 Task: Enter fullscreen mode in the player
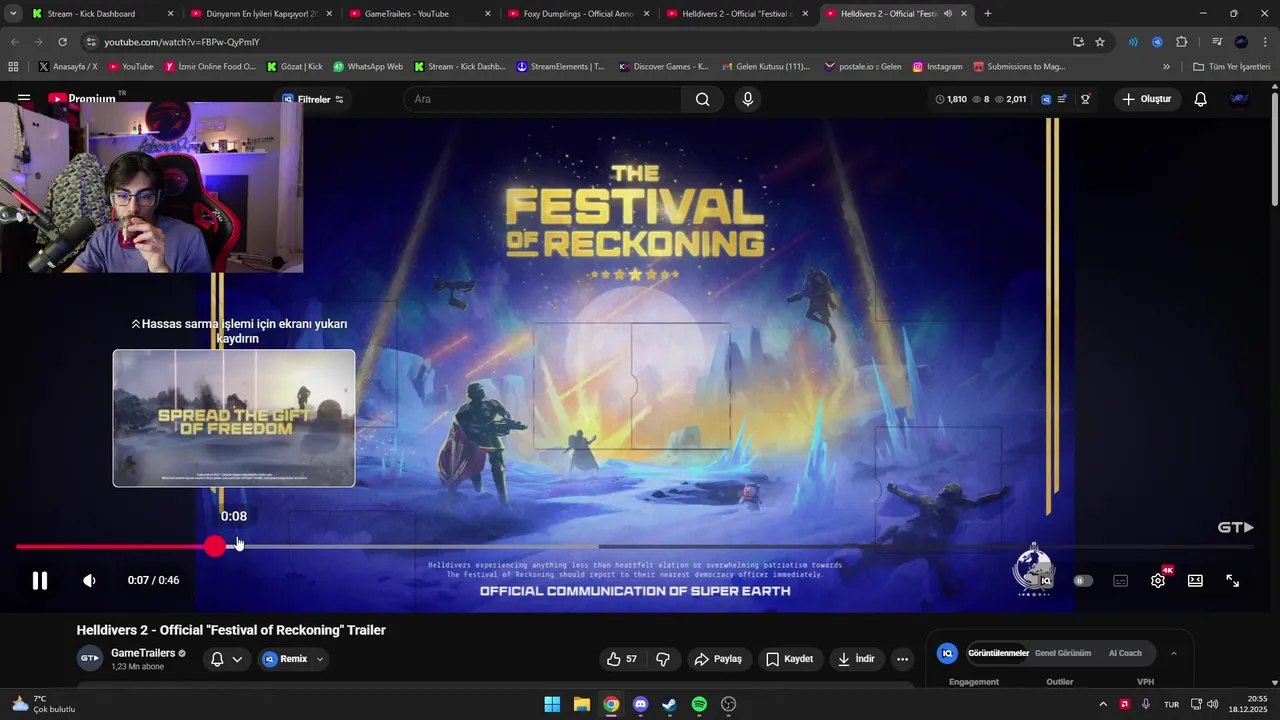[1232, 581]
